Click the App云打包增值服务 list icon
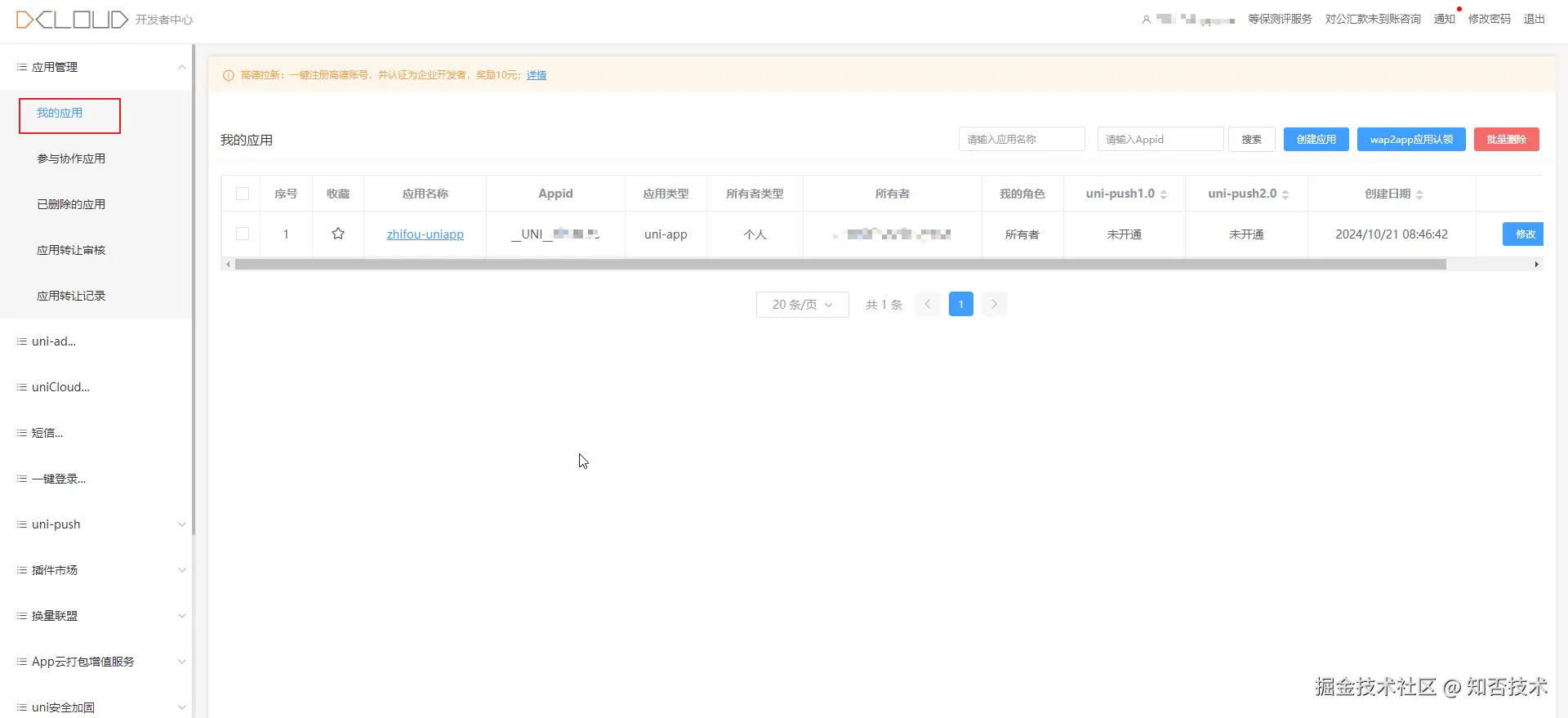The image size is (1568, 718). coord(21,662)
